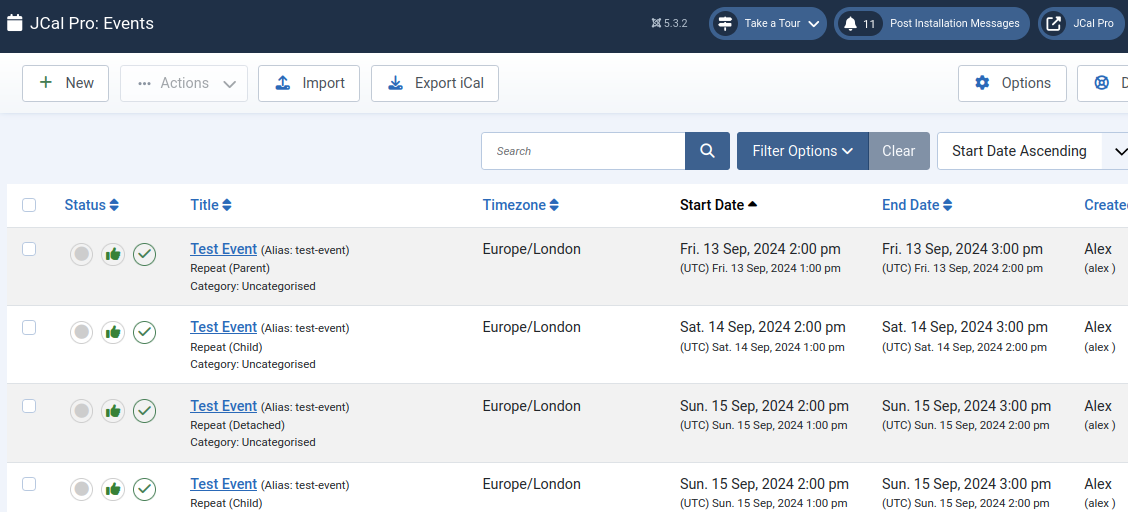Focus the Search input field
The image size is (1128, 512).
(583, 151)
